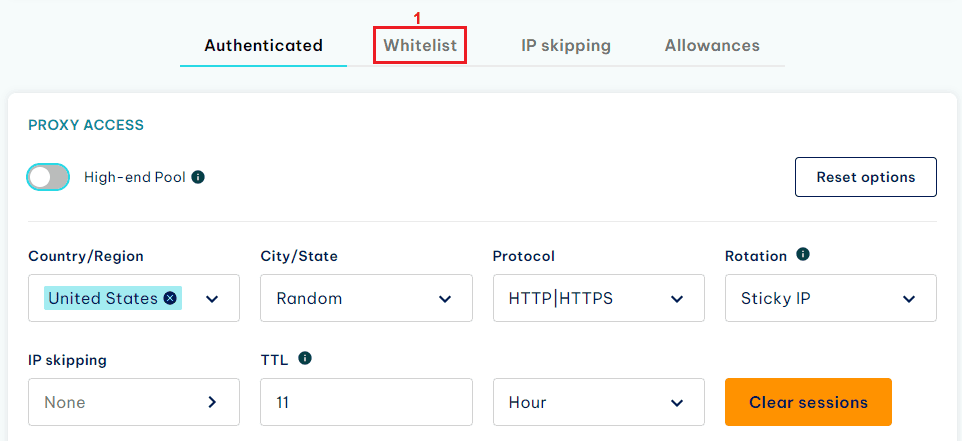Click the High-end Pool label
962x441 pixels.
tap(134, 177)
